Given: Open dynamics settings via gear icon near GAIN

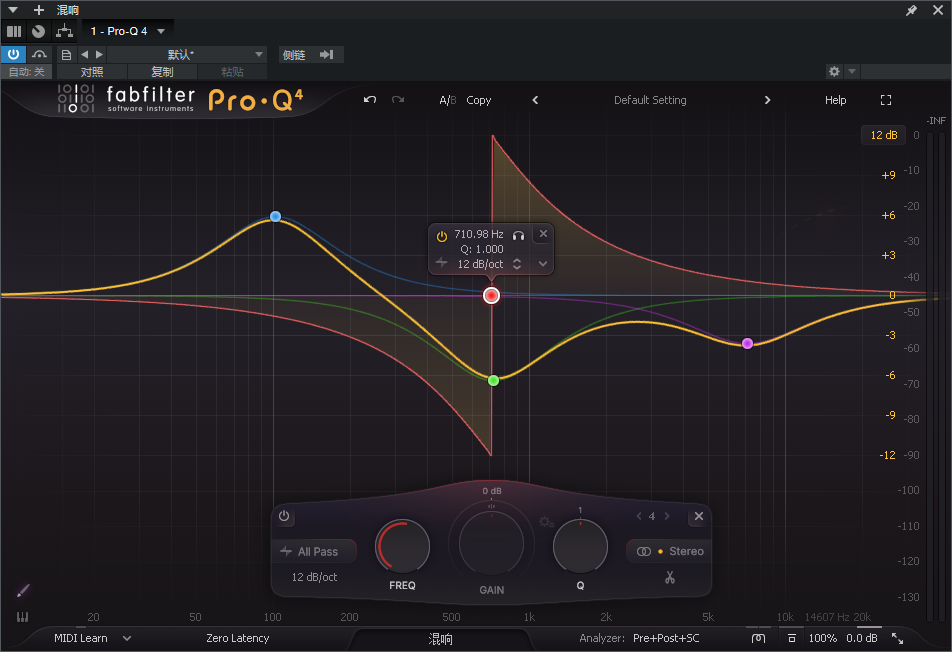Looking at the screenshot, I should click(x=546, y=521).
